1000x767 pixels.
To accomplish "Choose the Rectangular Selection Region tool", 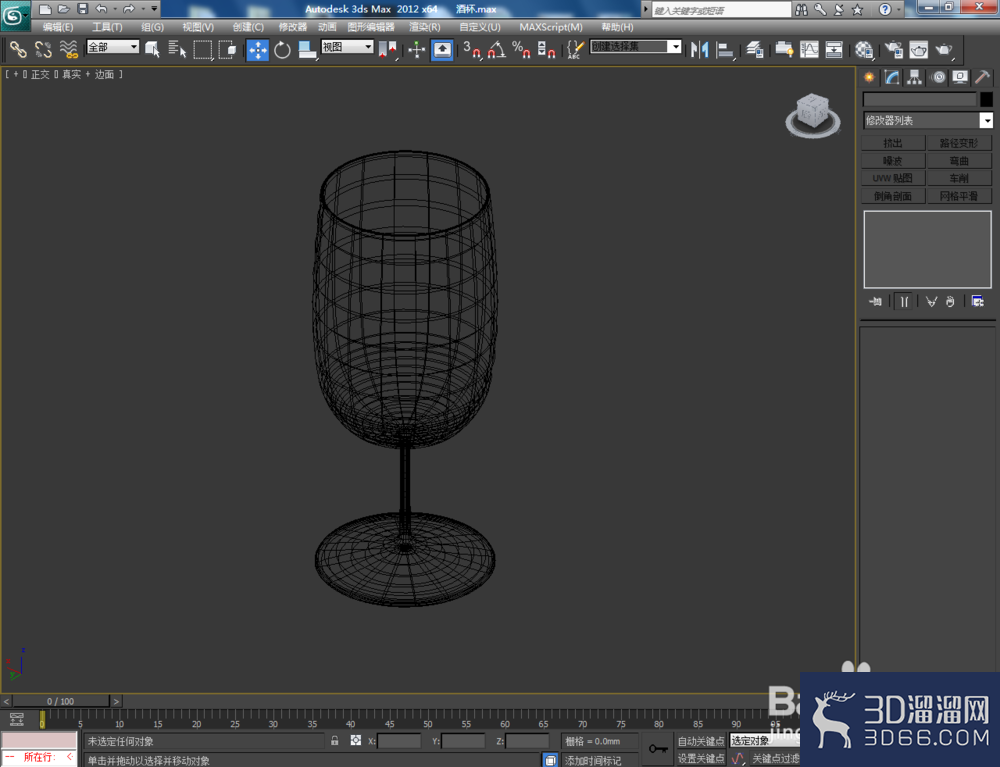I will pyautogui.click(x=202, y=49).
